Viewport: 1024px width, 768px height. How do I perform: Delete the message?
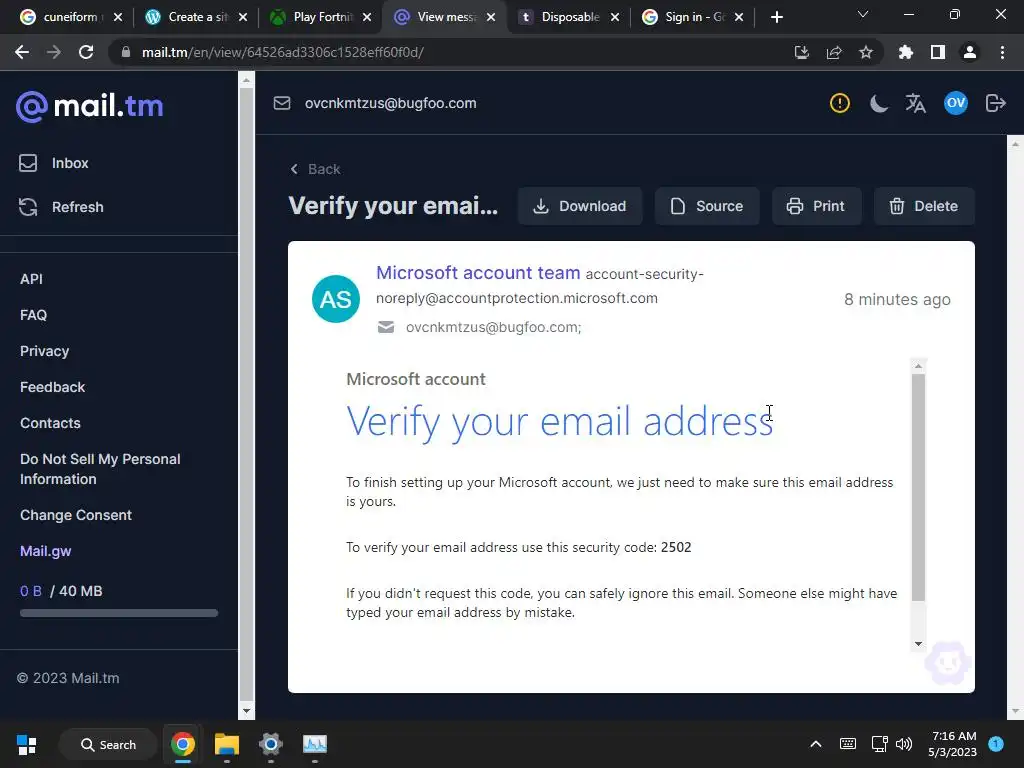[x=924, y=206]
